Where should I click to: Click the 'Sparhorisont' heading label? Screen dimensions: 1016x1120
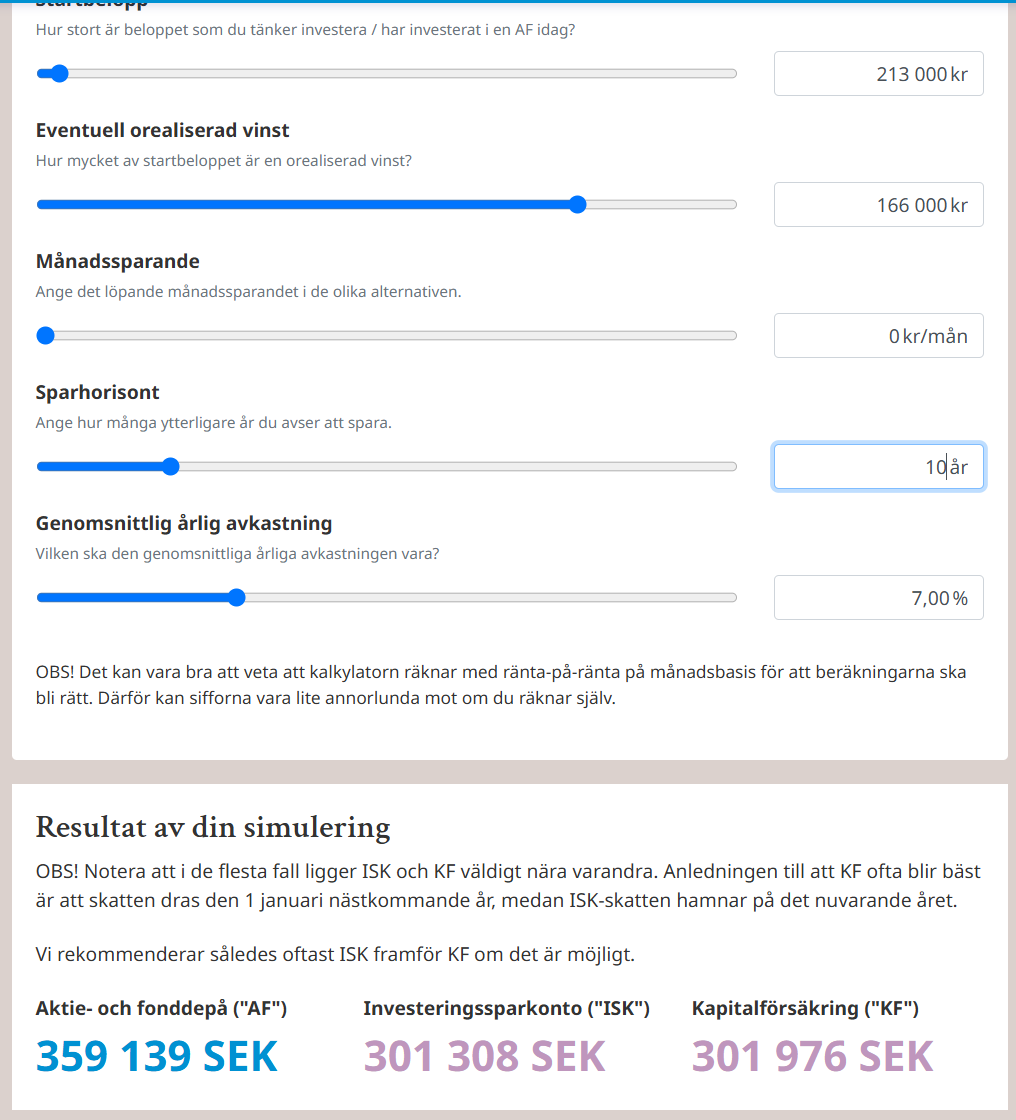click(98, 393)
